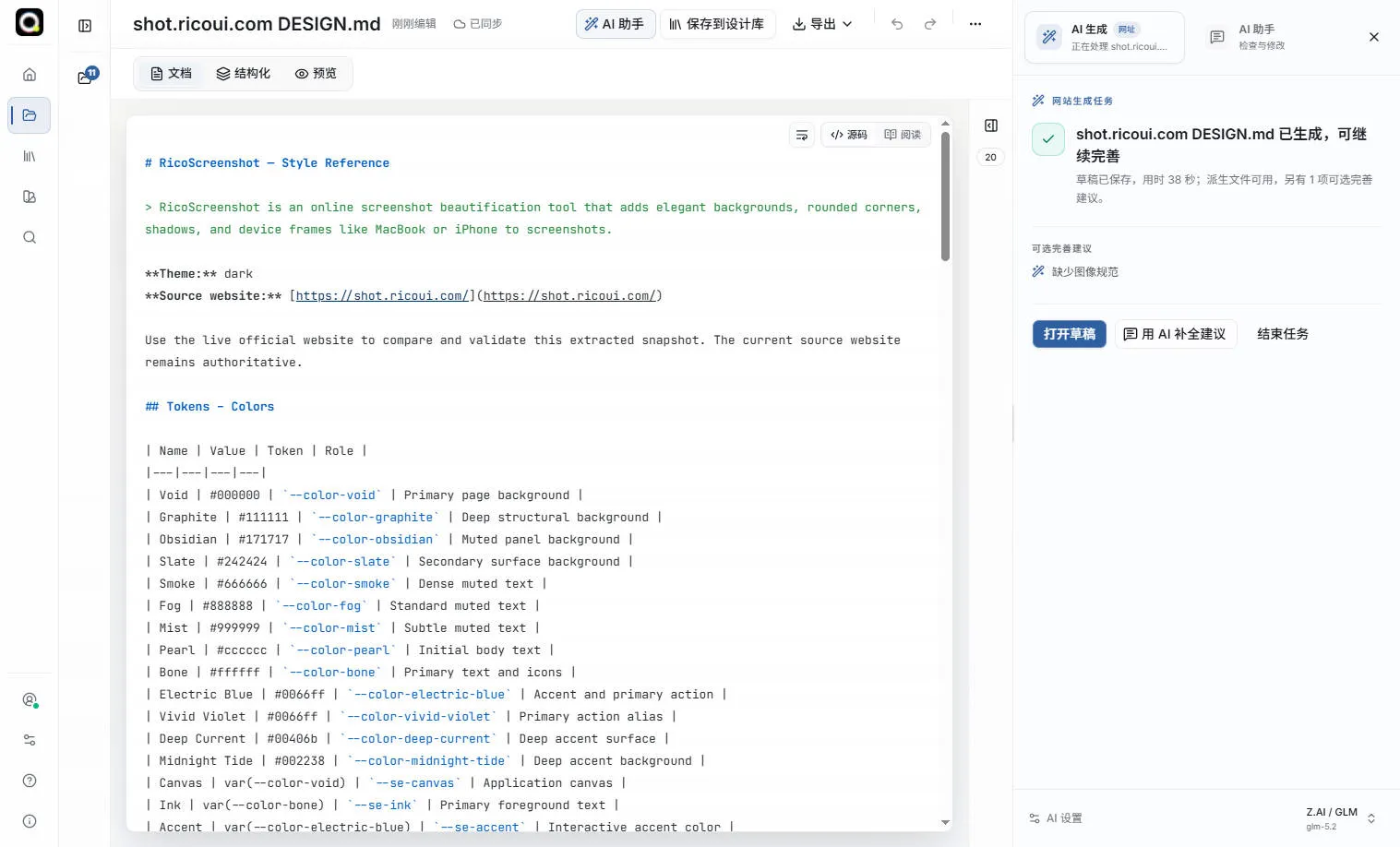Switch to 阅读 reading view
Image resolution: width=1400 pixels, height=847 pixels.
(x=903, y=135)
